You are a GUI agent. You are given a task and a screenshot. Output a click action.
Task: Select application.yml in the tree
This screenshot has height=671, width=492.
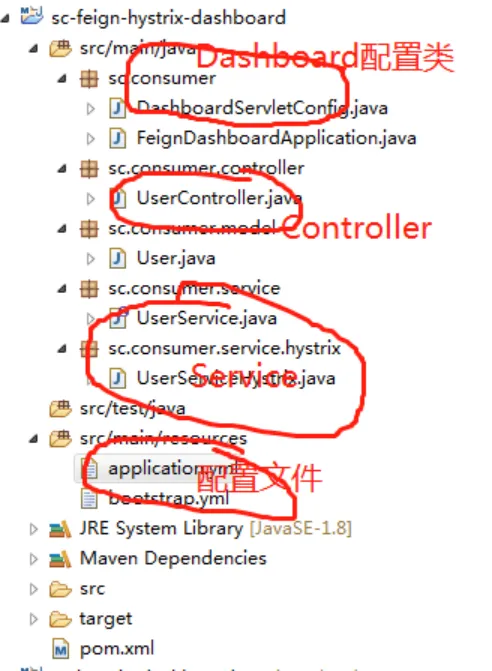[173, 469]
